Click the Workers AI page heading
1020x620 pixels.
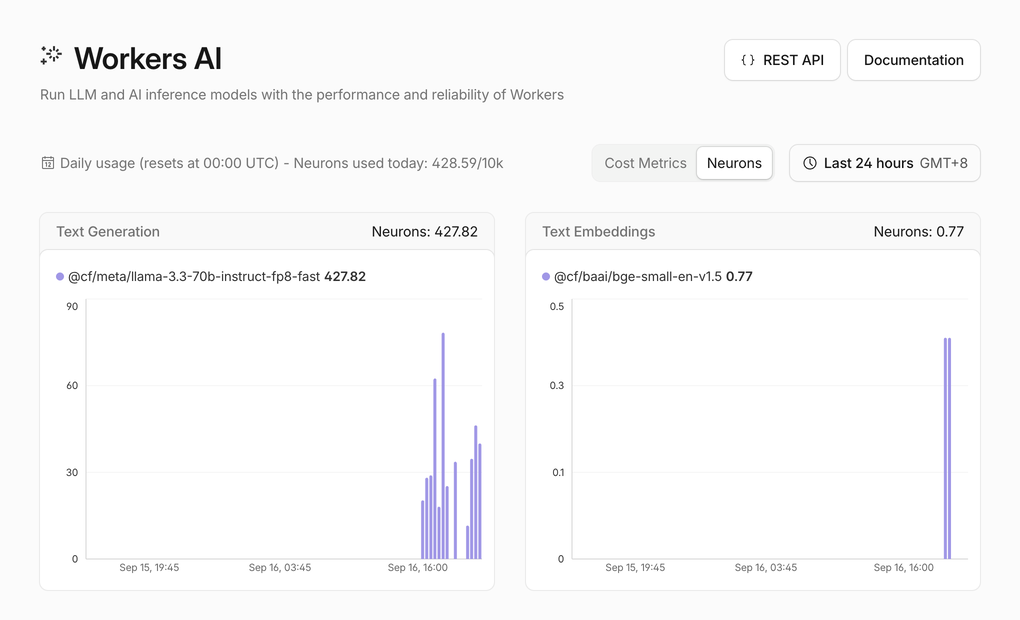pyautogui.click(x=148, y=59)
